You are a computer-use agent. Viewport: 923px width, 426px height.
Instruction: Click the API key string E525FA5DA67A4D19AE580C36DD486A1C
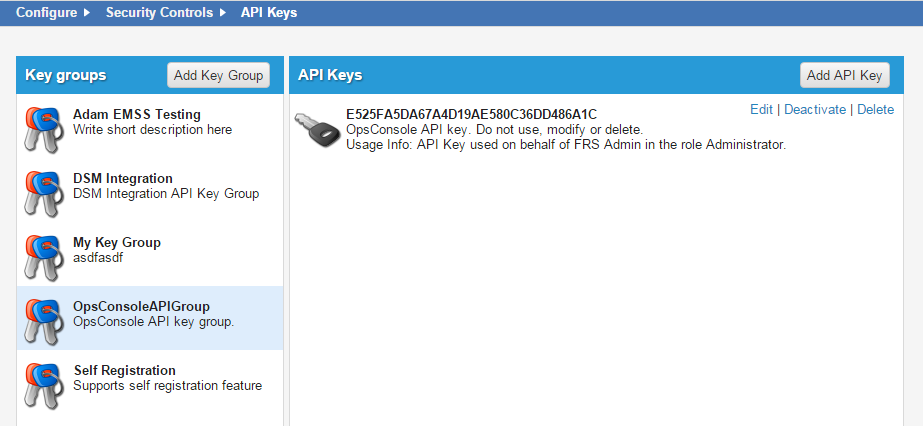click(471, 114)
